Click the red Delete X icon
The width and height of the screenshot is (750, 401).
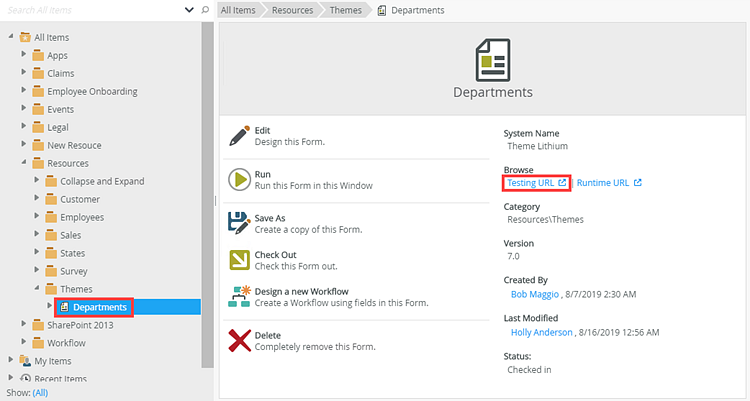pos(239,341)
